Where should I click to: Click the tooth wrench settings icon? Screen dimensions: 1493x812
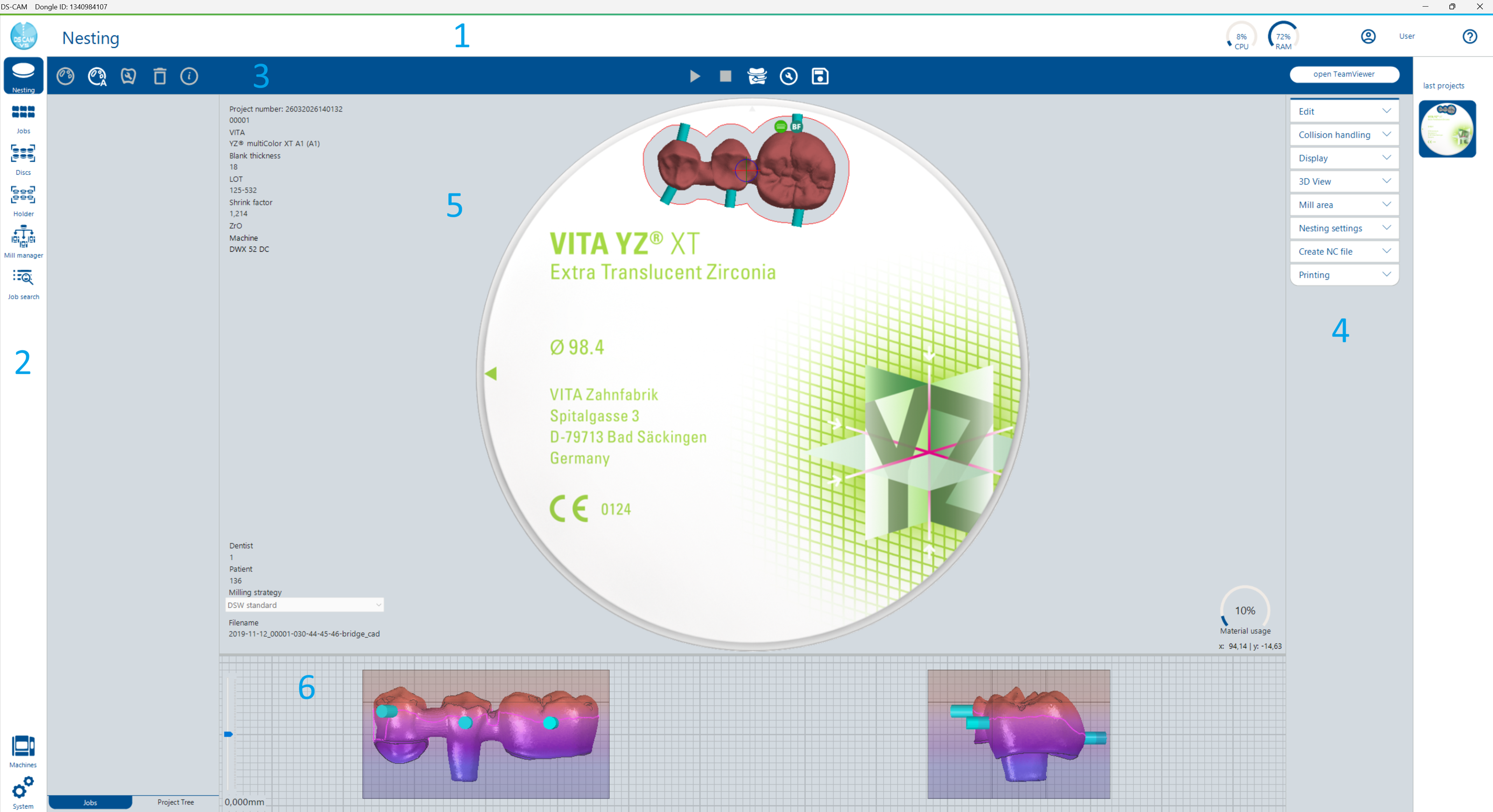pyautogui.click(x=128, y=76)
